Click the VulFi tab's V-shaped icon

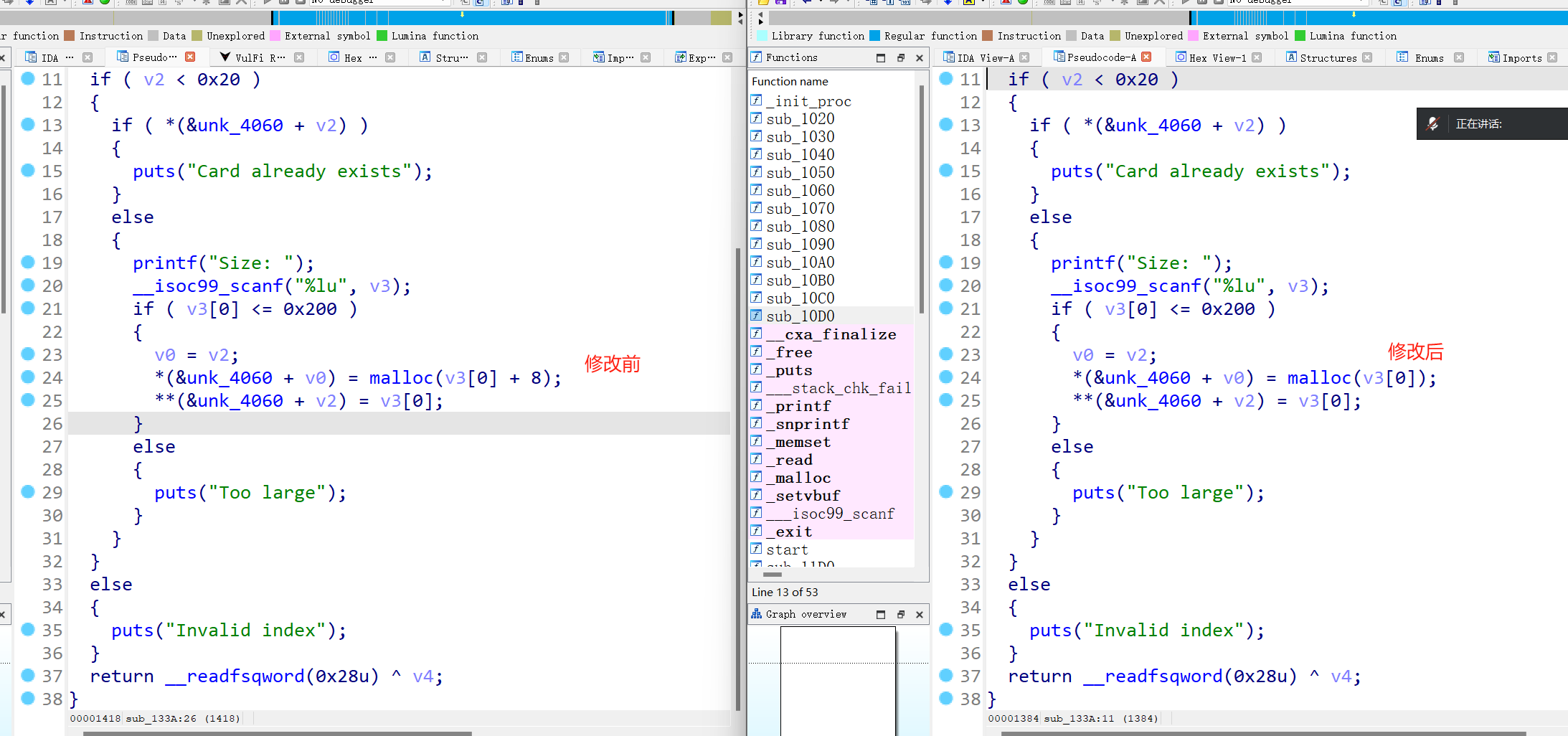coord(225,57)
